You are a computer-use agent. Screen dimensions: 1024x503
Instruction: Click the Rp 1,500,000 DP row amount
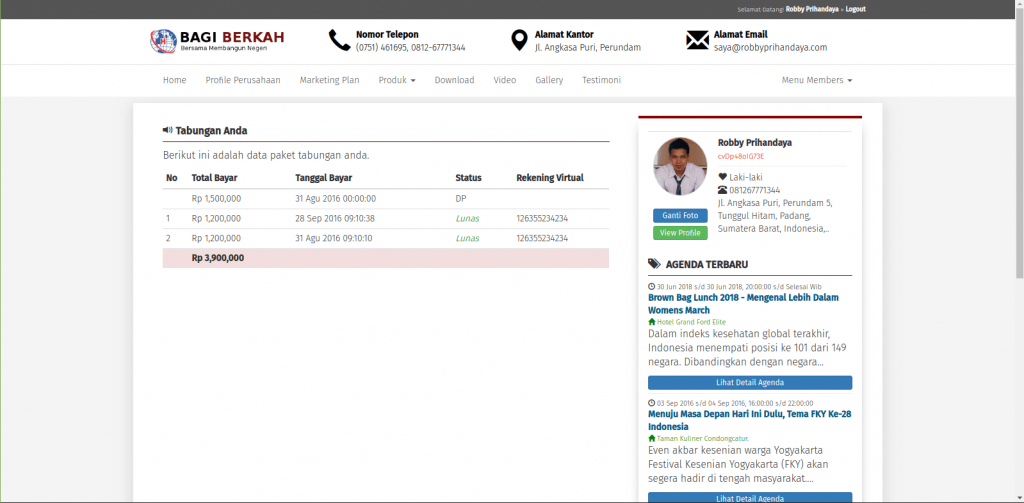(x=216, y=199)
